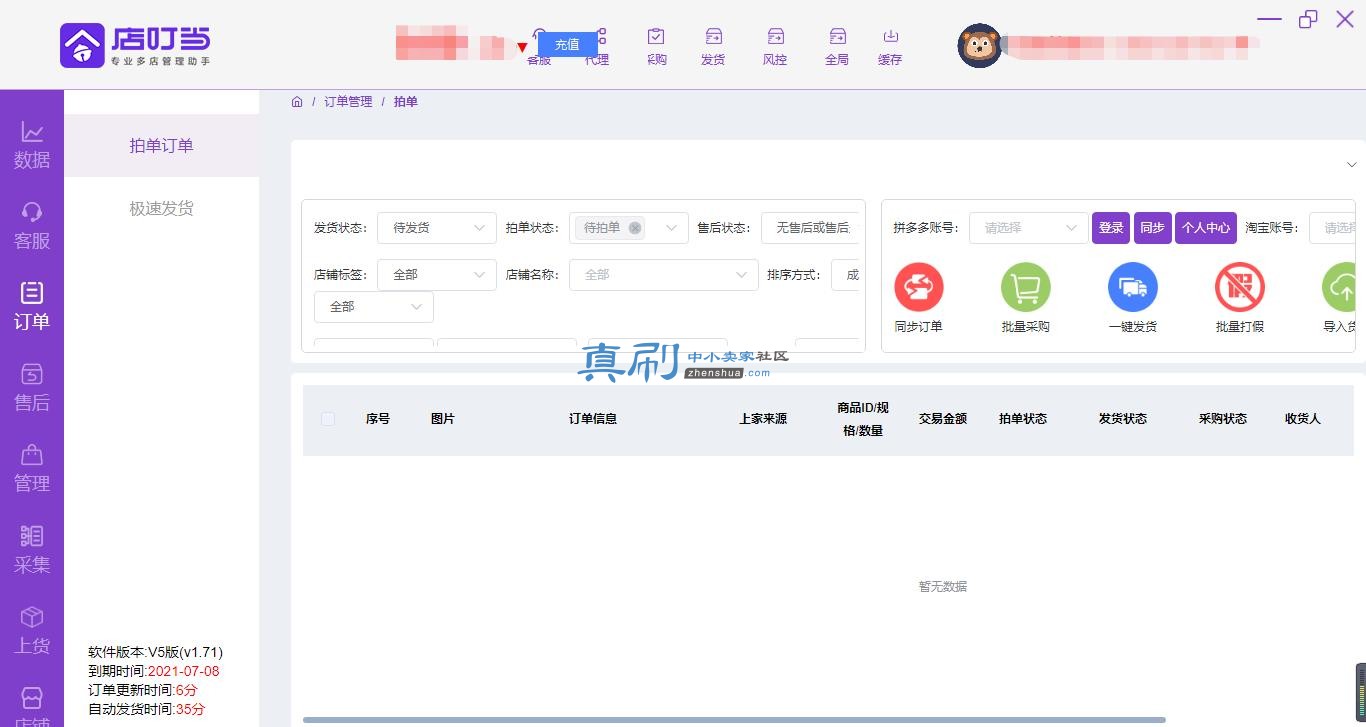Open the 管理 sidebar section
This screenshot has width=1366, height=727.
pos(32,469)
